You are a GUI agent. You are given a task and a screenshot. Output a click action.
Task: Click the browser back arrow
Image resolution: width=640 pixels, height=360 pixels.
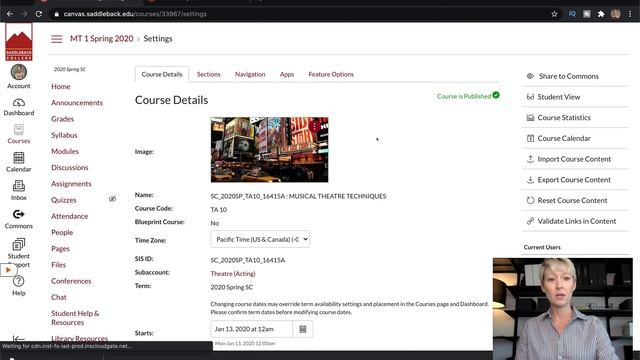coord(10,14)
